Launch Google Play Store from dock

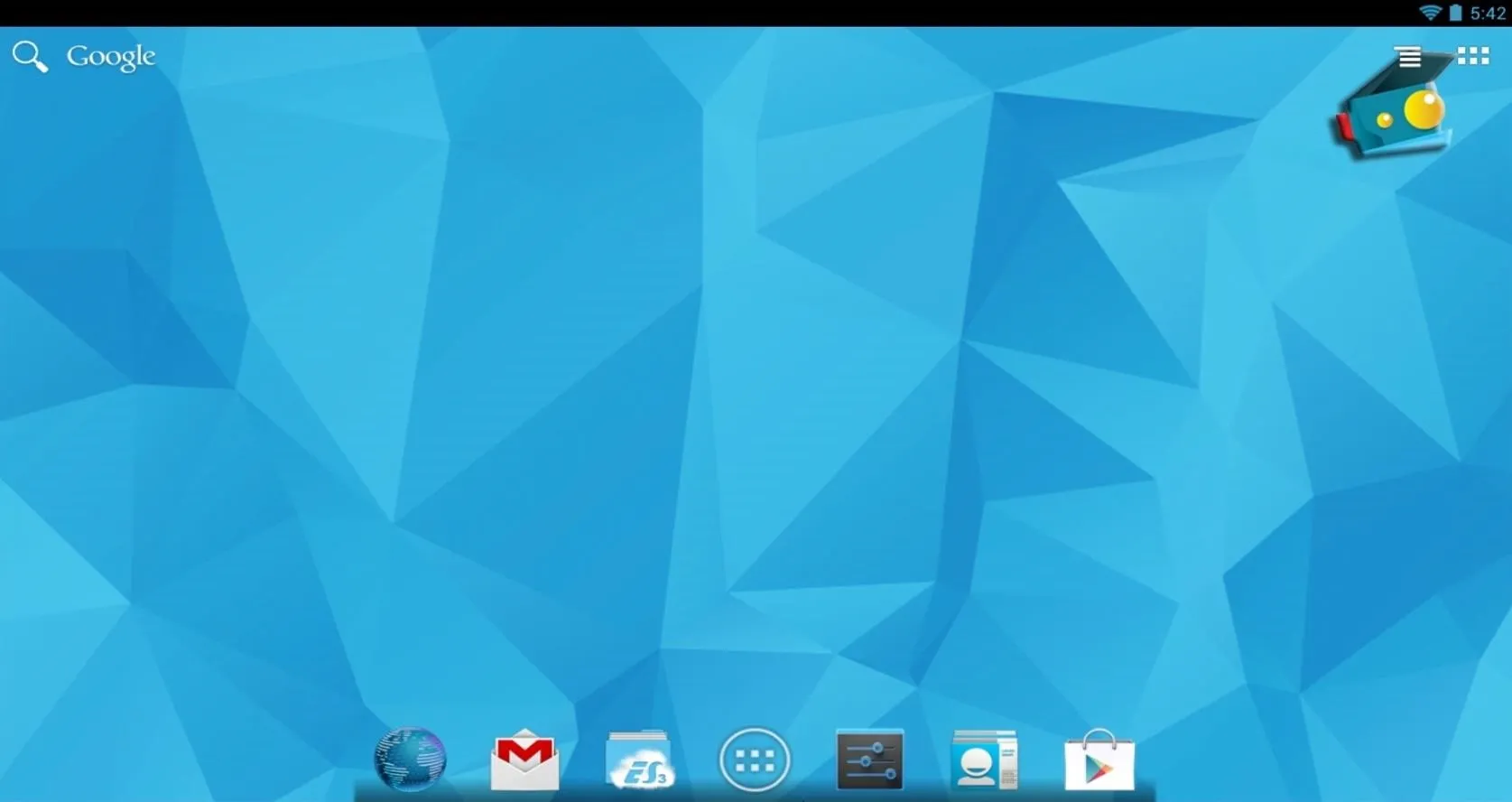(x=1099, y=760)
